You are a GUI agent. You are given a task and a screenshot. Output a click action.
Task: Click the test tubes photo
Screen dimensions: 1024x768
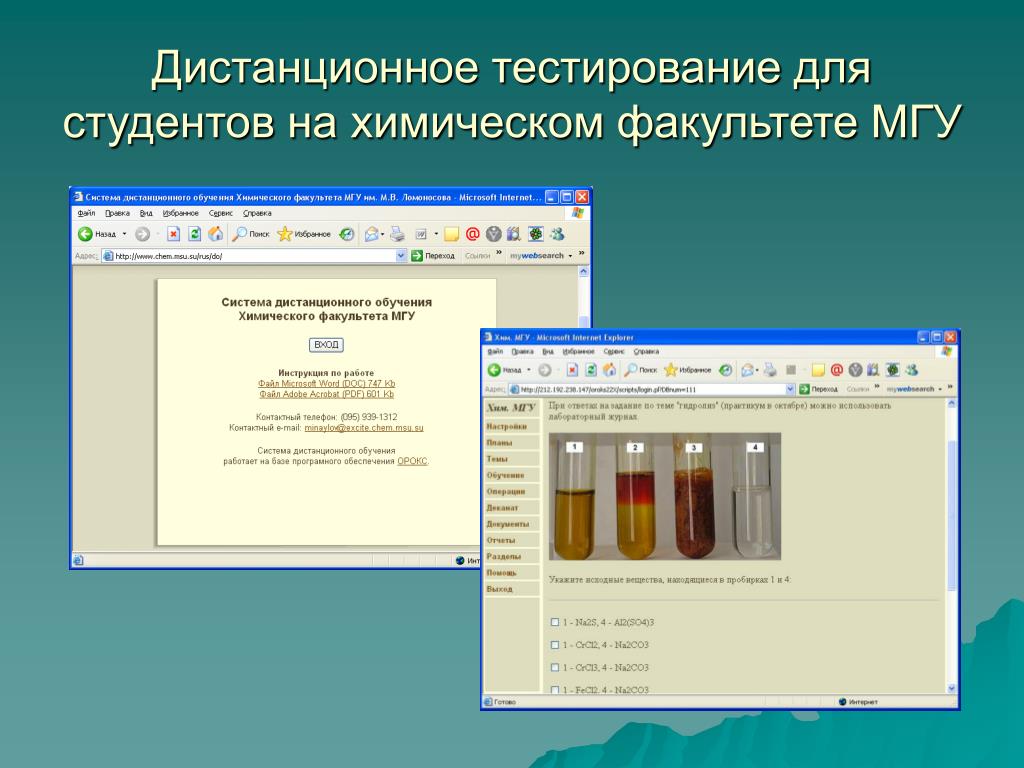pyautogui.click(x=665, y=497)
